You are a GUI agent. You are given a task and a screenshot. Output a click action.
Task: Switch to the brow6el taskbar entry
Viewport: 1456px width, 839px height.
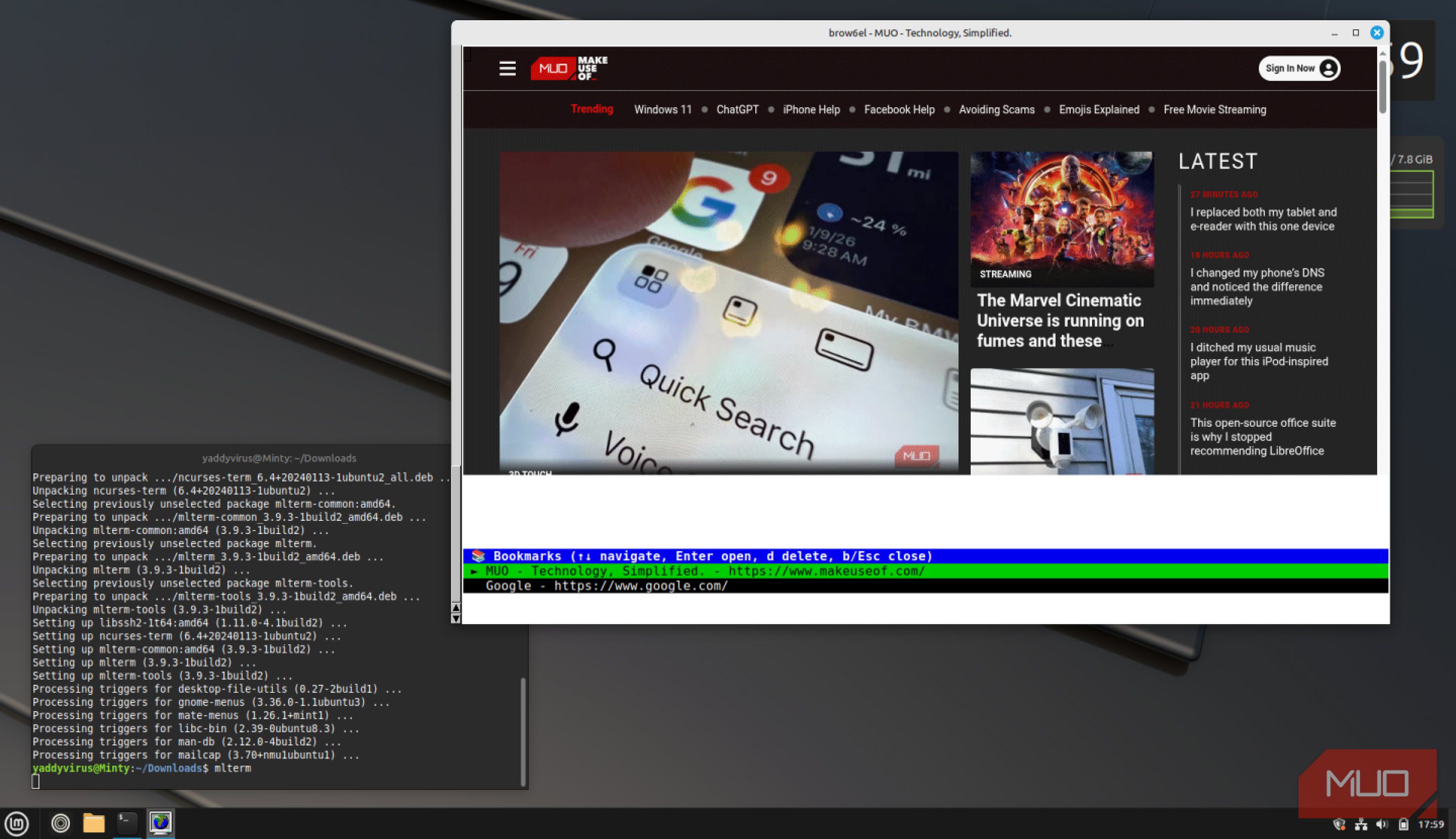pos(161,823)
